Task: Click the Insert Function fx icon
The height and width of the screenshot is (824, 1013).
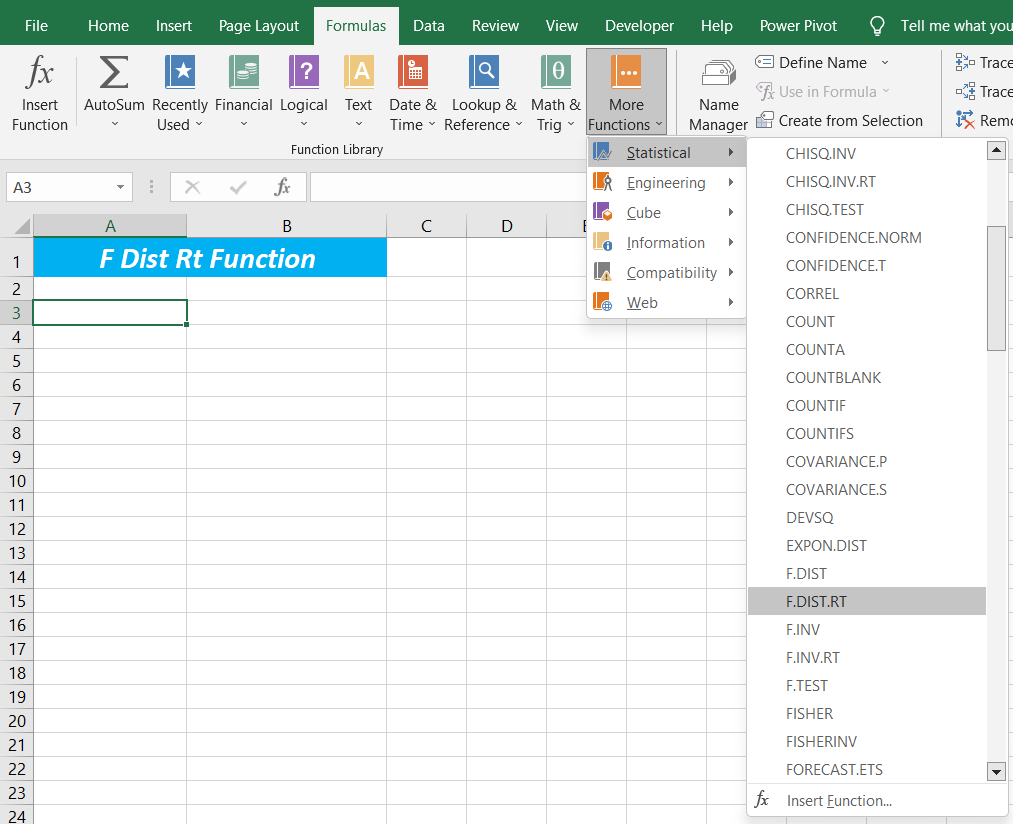Action: click(40, 74)
